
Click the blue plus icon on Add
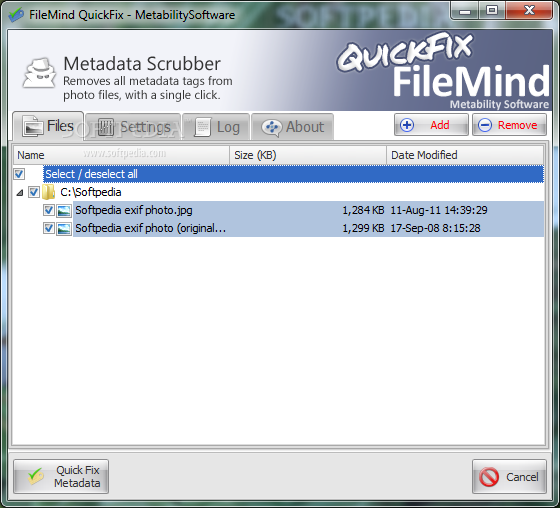[407, 125]
